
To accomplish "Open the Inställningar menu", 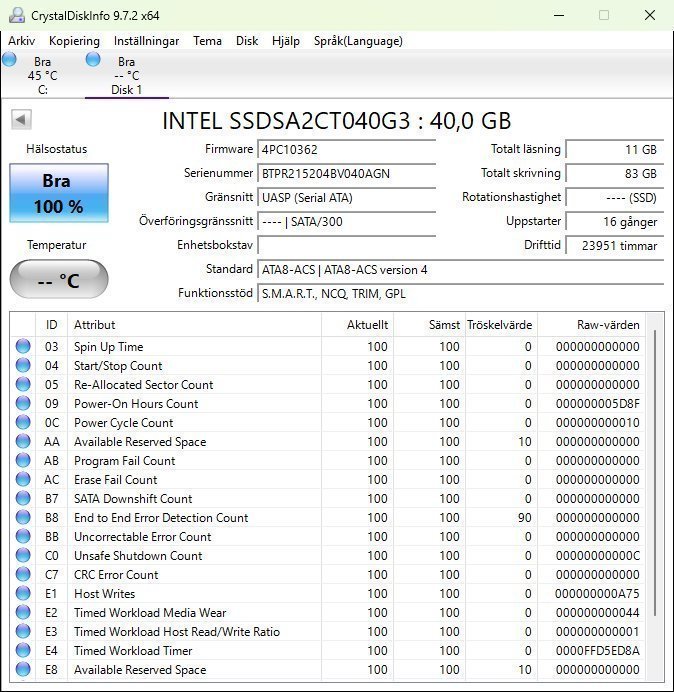I will (146, 41).
